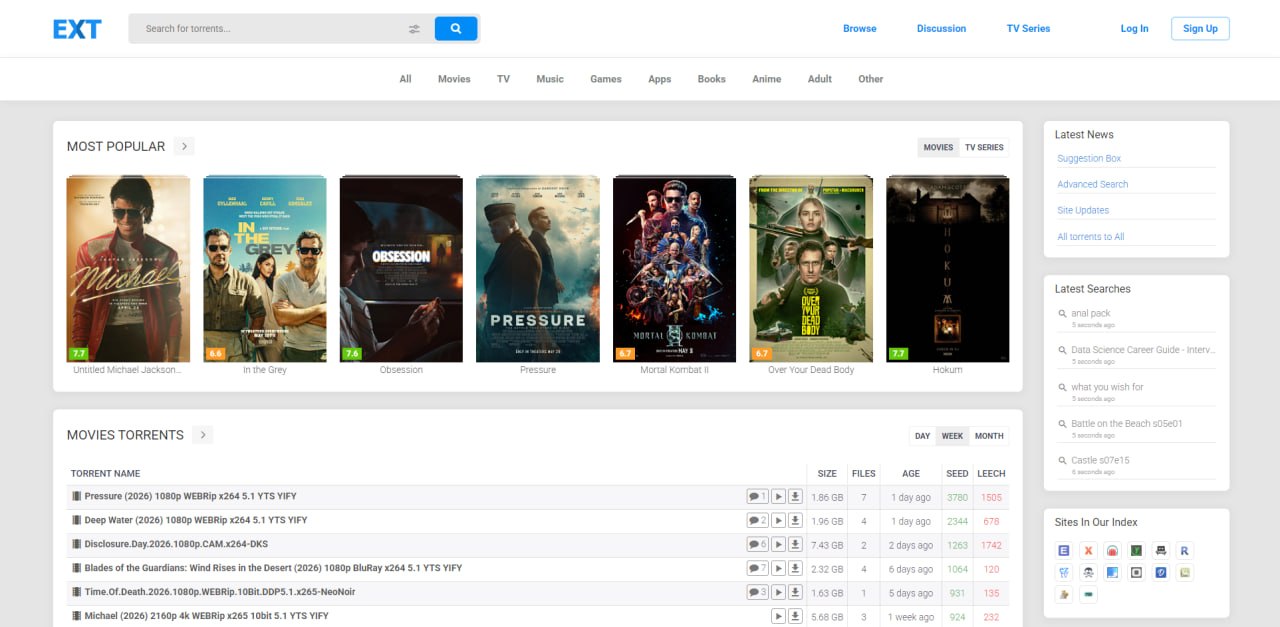Open the Obsession movie poster
Viewport: 1280px width, 627px height.
point(401,269)
